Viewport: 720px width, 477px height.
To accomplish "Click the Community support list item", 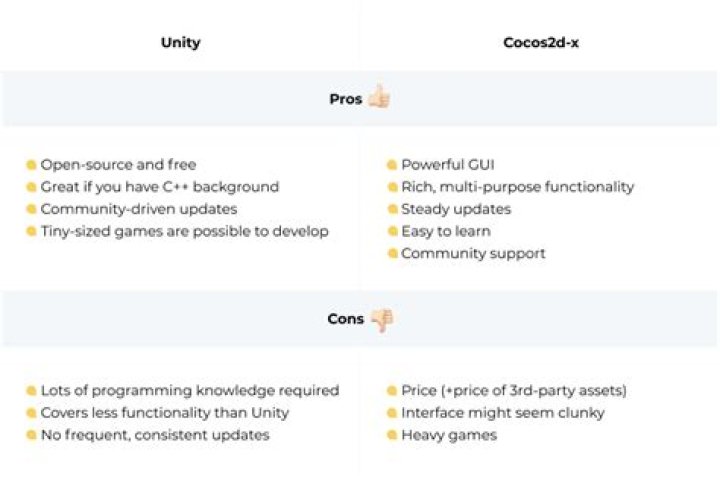I will click(473, 254).
